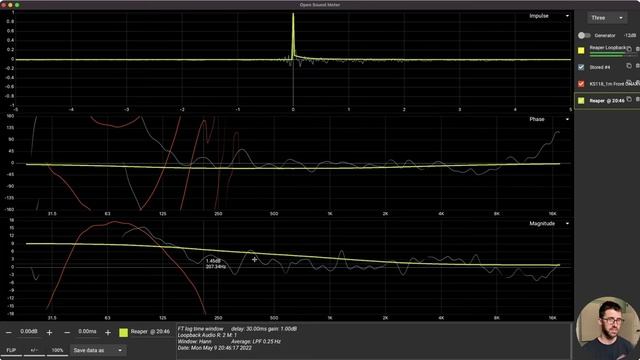The height and width of the screenshot is (360, 640).
Task: Click Reaper Loopback yellow color swatch
Action: pyautogui.click(x=581, y=51)
